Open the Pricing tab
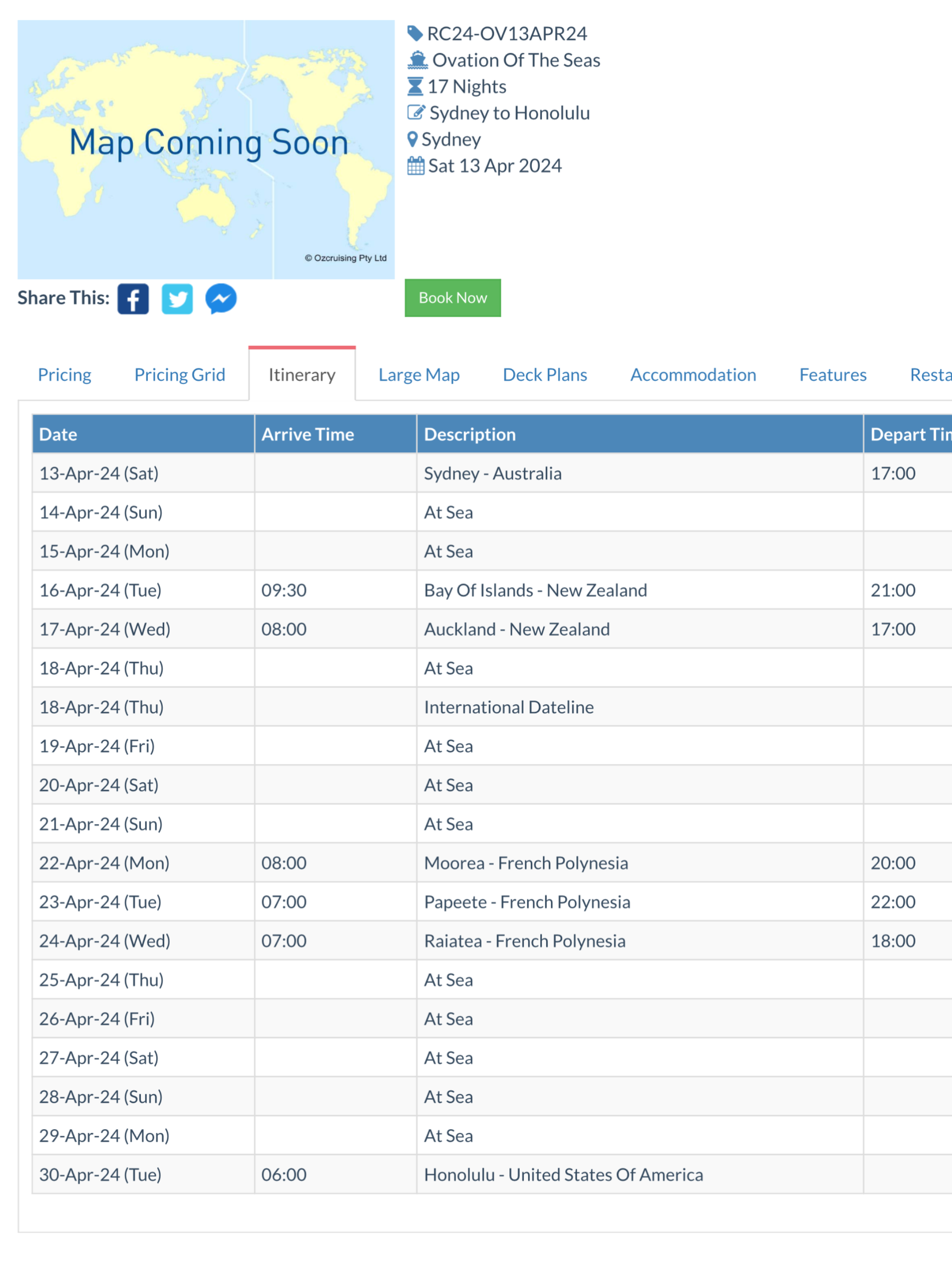Viewport: 952px width, 1270px height. (65, 375)
